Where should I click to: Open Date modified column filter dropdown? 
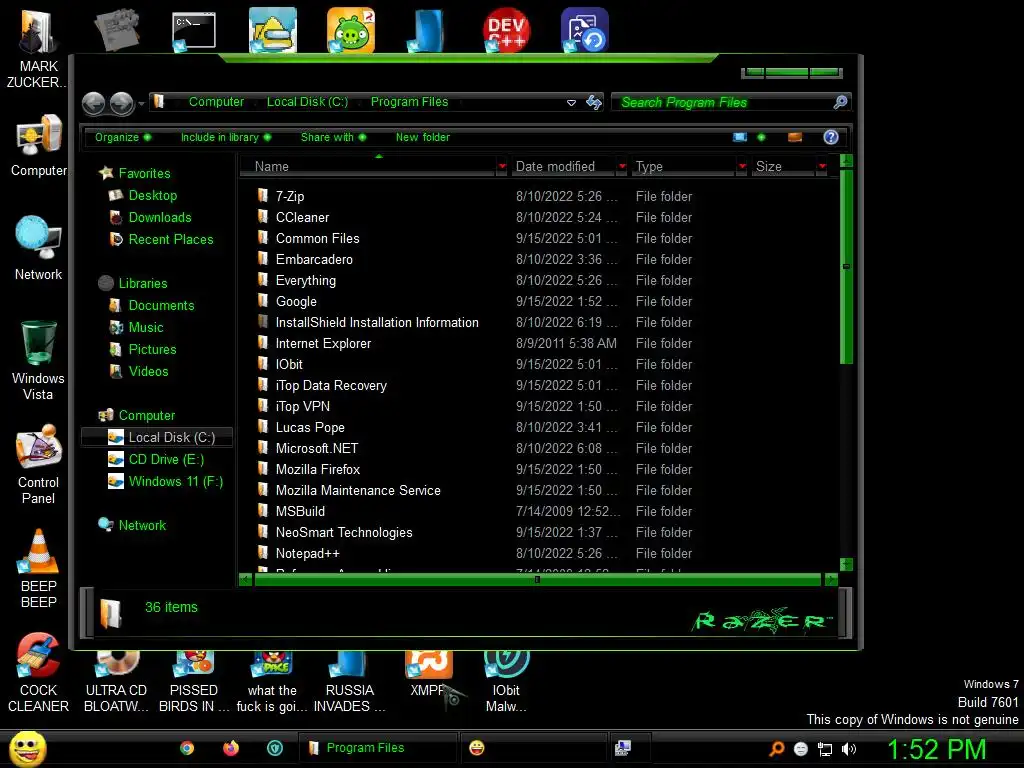pos(622,166)
